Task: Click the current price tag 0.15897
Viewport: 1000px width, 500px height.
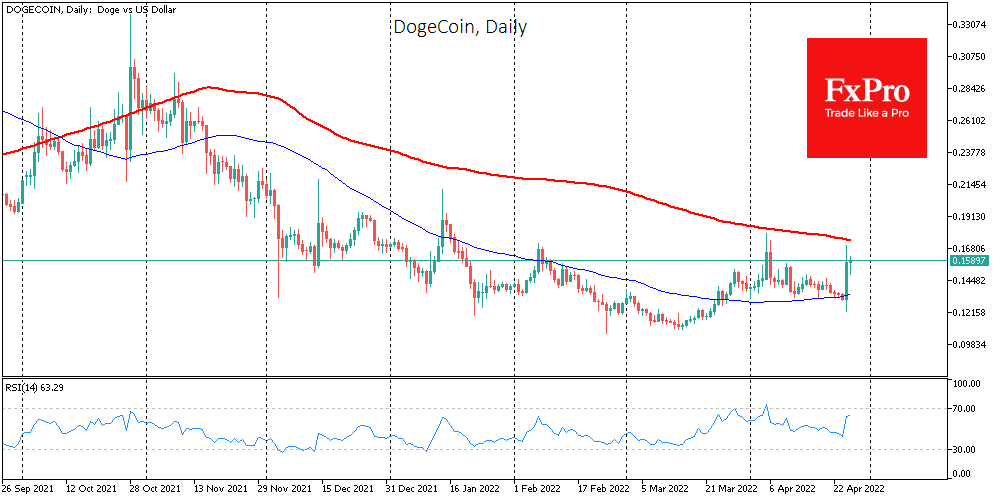Action: [x=967, y=261]
